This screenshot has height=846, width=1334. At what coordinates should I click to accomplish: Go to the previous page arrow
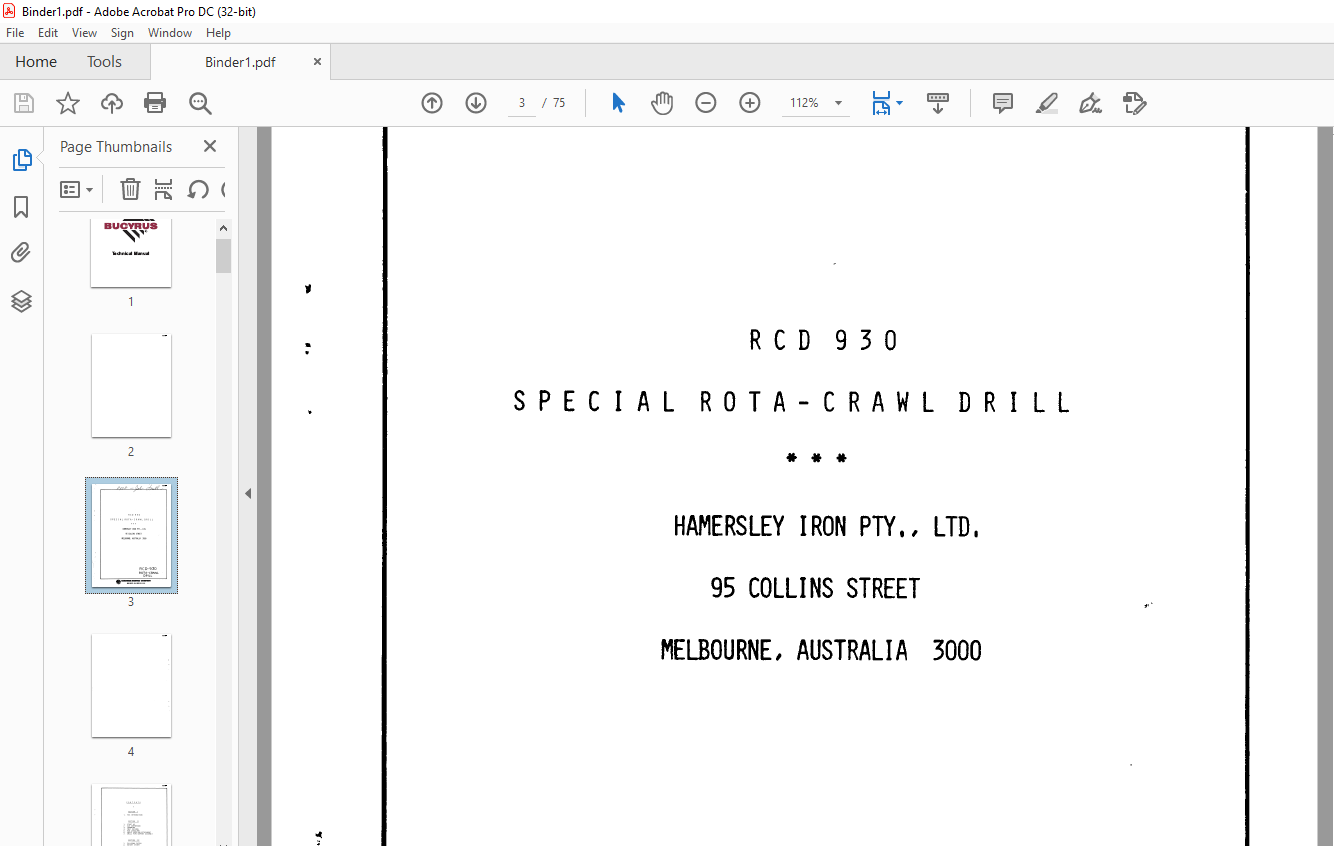click(x=432, y=103)
